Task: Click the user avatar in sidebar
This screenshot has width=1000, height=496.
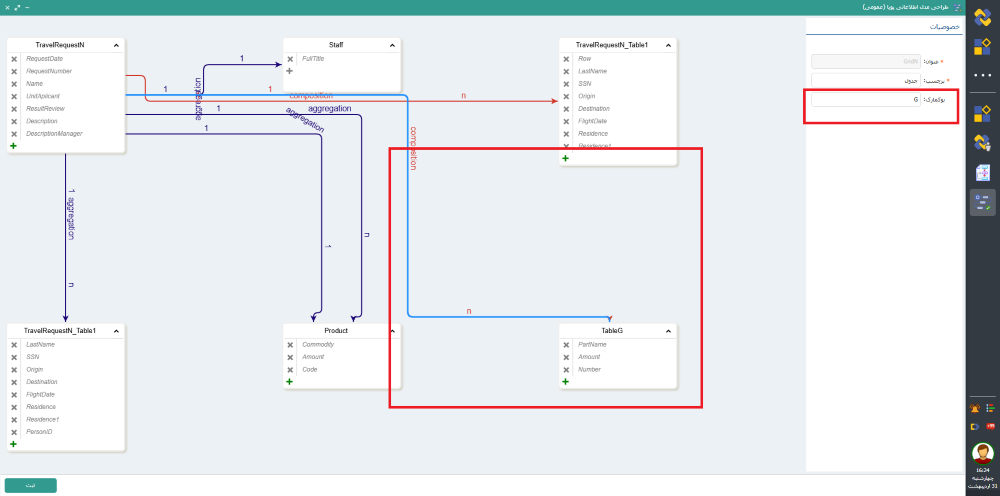Action: coord(982,453)
